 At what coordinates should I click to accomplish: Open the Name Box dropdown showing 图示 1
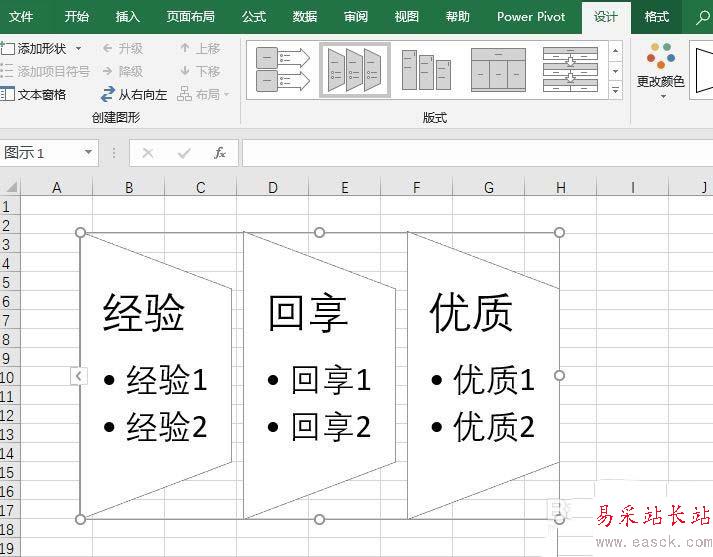click(x=88, y=152)
